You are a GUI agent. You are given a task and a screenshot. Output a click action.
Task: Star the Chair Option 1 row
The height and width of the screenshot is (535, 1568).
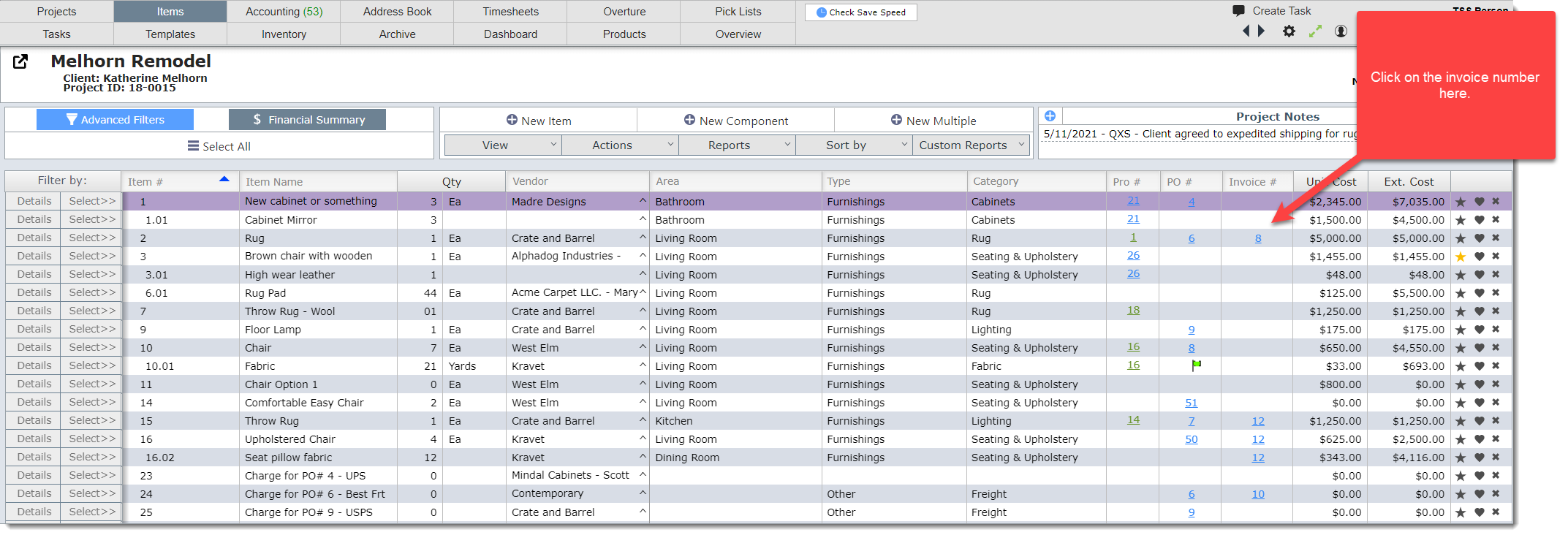(x=1461, y=384)
